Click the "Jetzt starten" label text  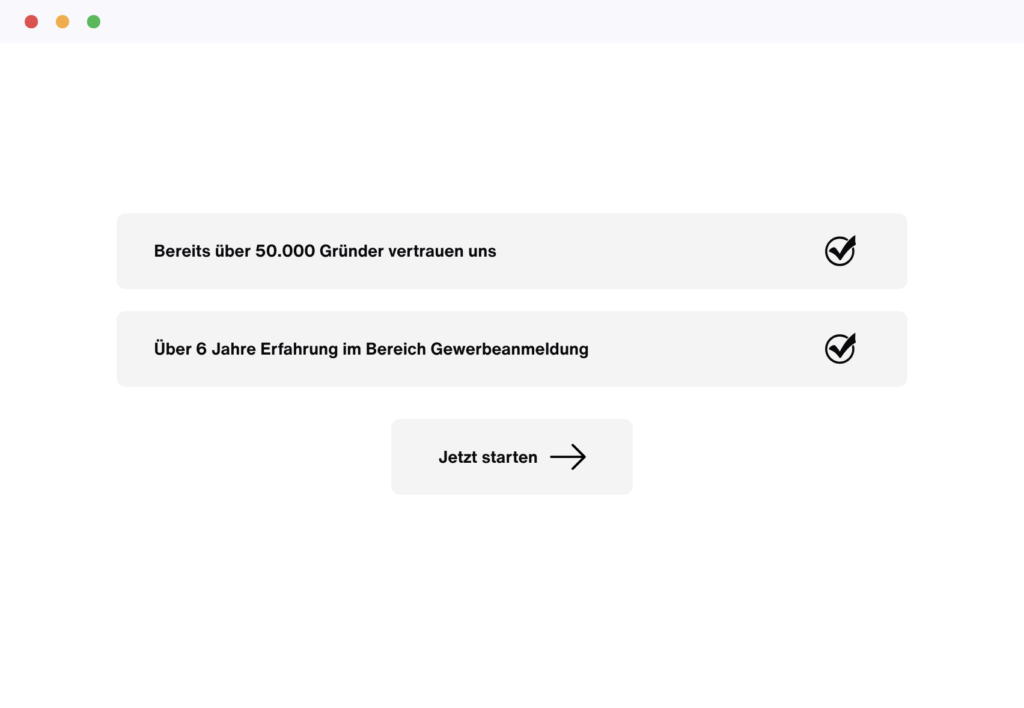click(x=488, y=457)
